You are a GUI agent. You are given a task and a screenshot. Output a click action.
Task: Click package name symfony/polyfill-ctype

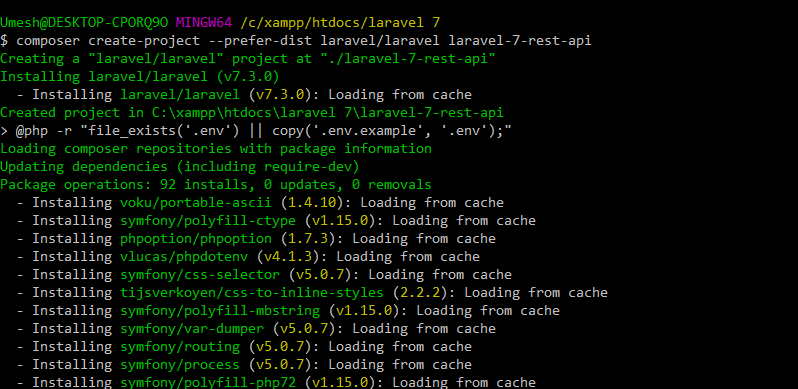coord(208,220)
